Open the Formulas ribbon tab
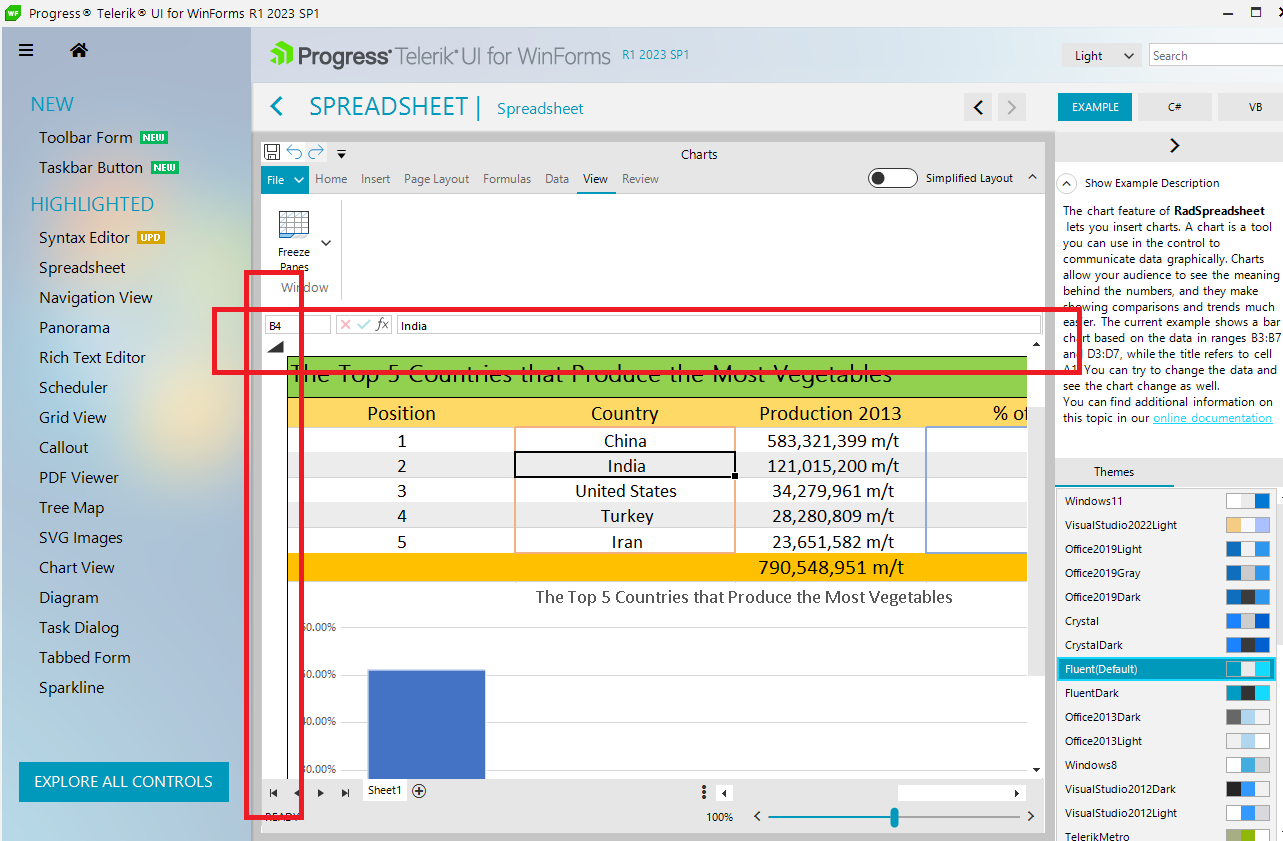The image size is (1283, 841). (x=507, y=179)
